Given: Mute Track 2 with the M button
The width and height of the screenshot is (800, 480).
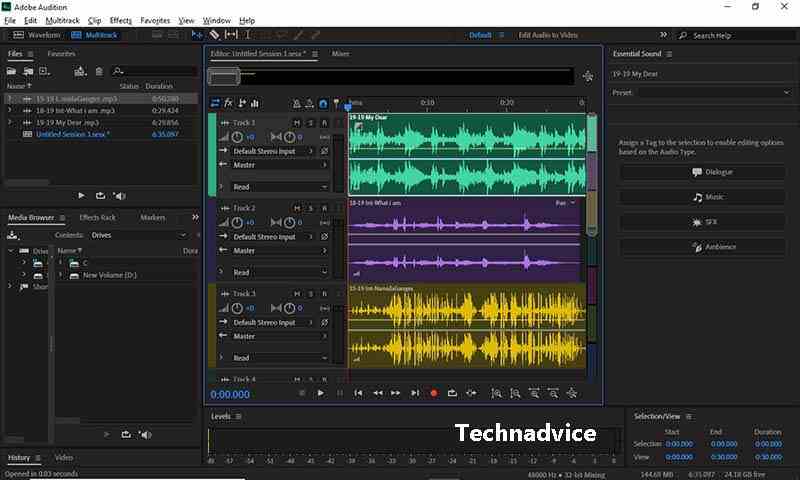Looking at the screenshot, I should (x=297, y=208).
